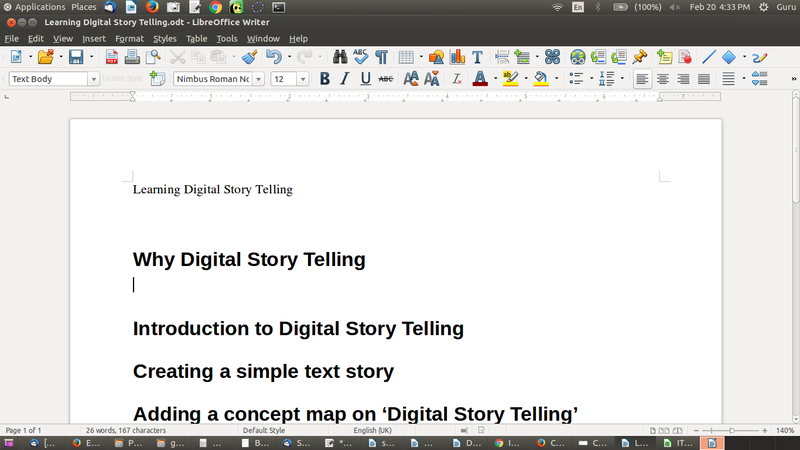Click English (UK) language in status bar
Viewport: 800px width, 450px height.
point(372,431)
